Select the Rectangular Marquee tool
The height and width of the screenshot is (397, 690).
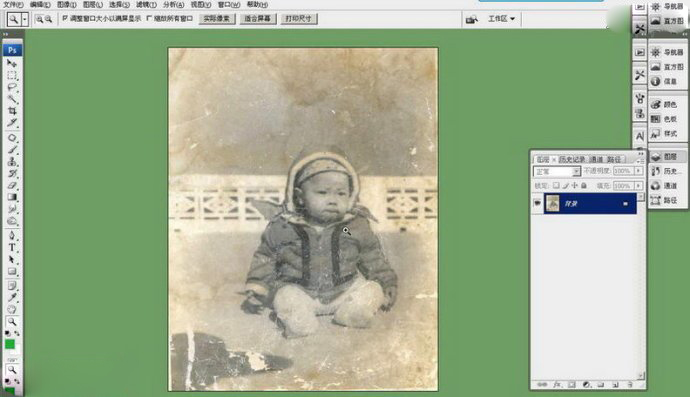click(x=12, y=75)
